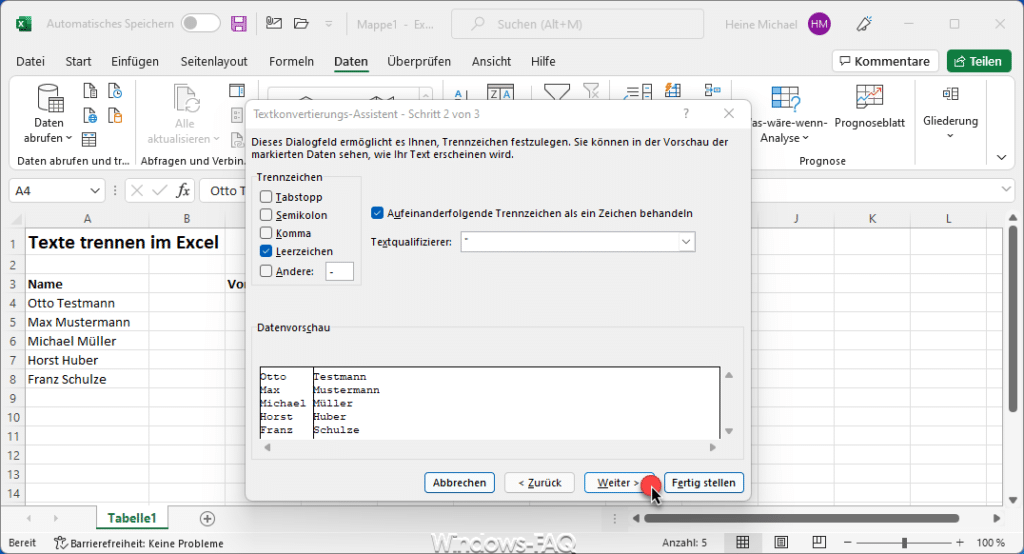Enable the Semikolon checkbox
The image size is (1024, 554).
266,215
